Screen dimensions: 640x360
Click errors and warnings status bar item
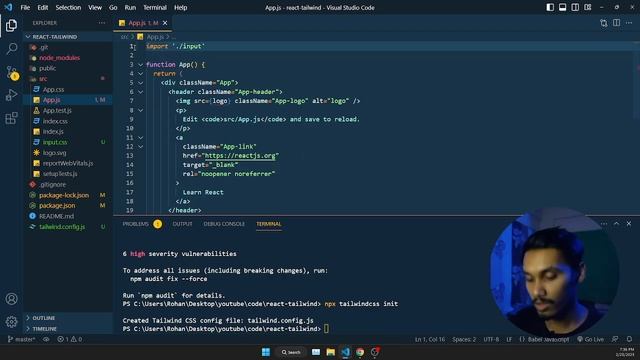(69, 339)
